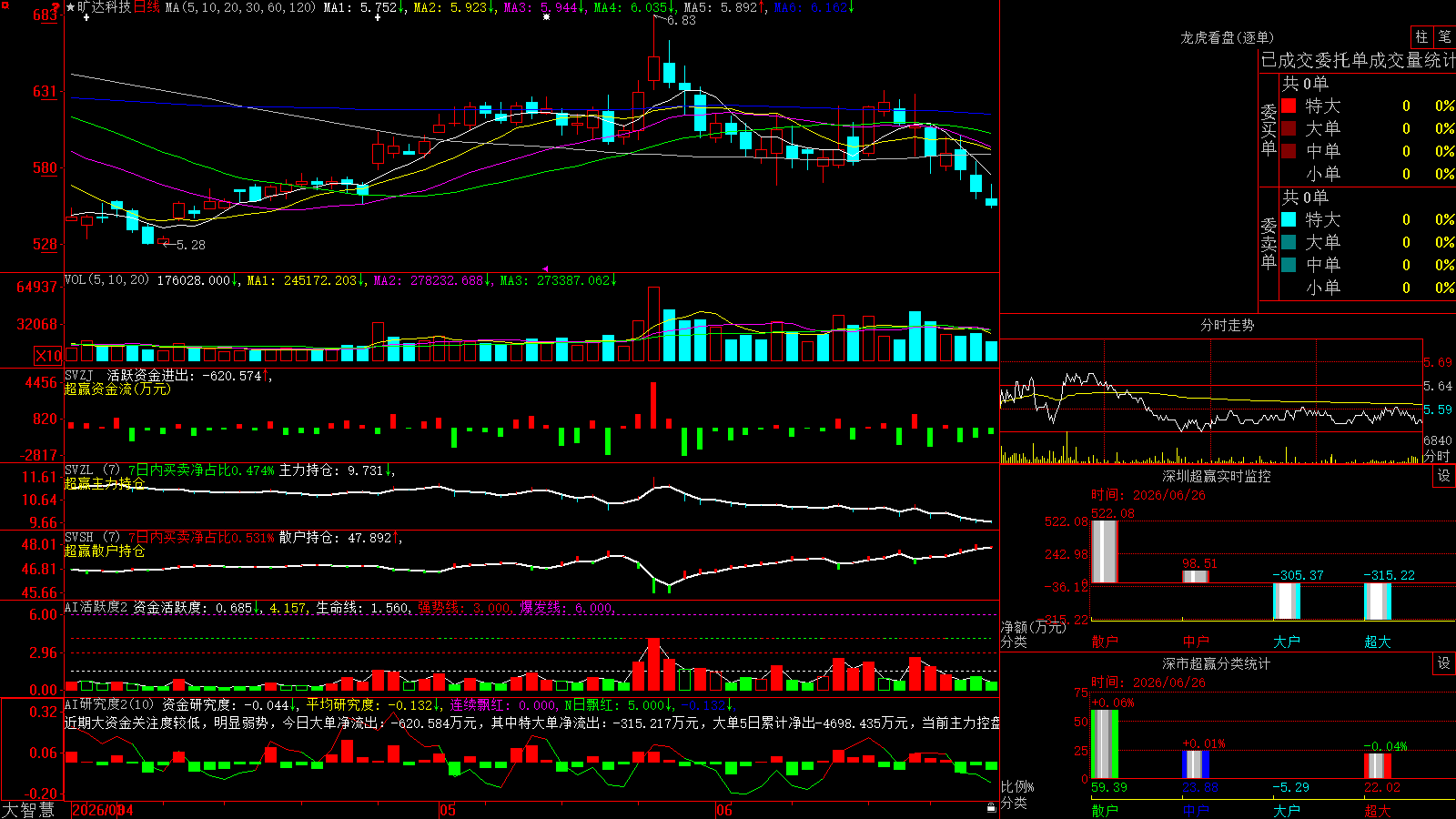Select the SVZJ indicator name
Viewport: 1456px width, 819px height.
tap(79, 375)
